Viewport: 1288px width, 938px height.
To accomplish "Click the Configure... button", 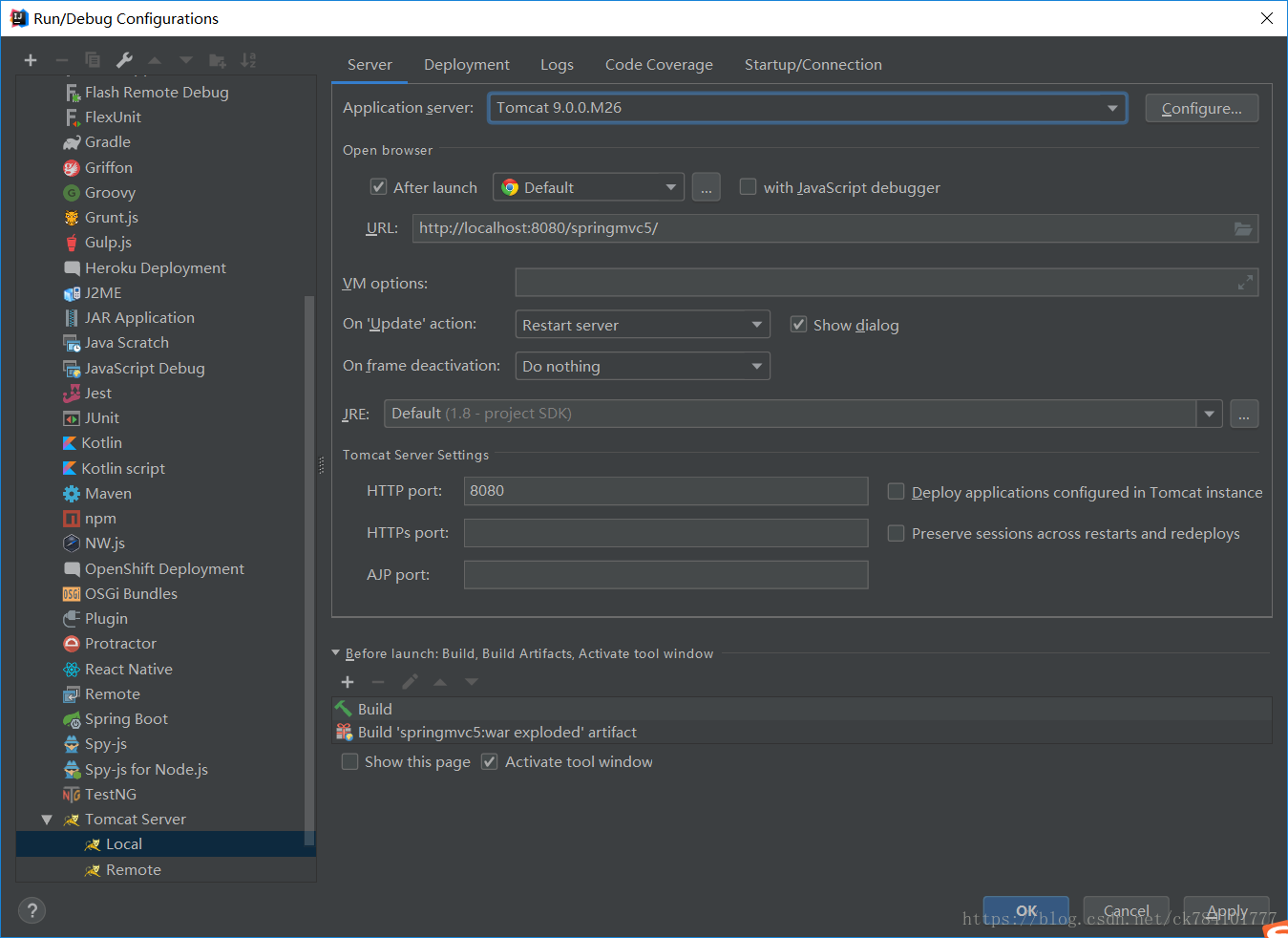I will pos(1202,108).
